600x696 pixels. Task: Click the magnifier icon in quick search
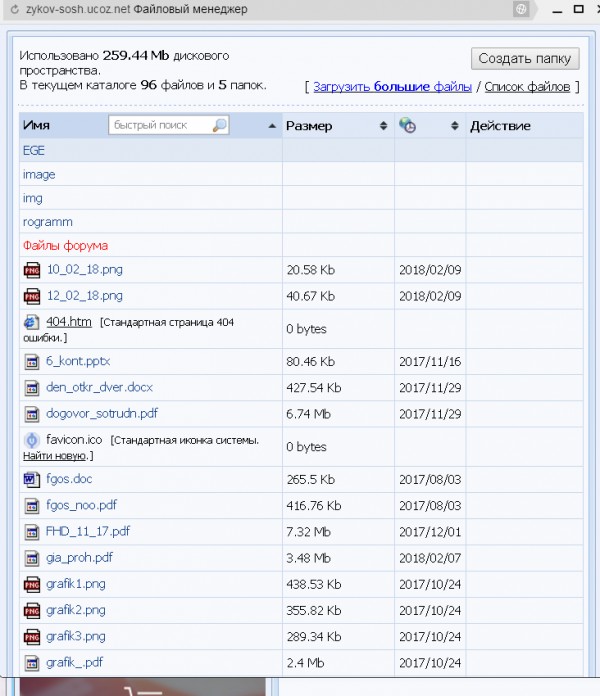point(220,125)
